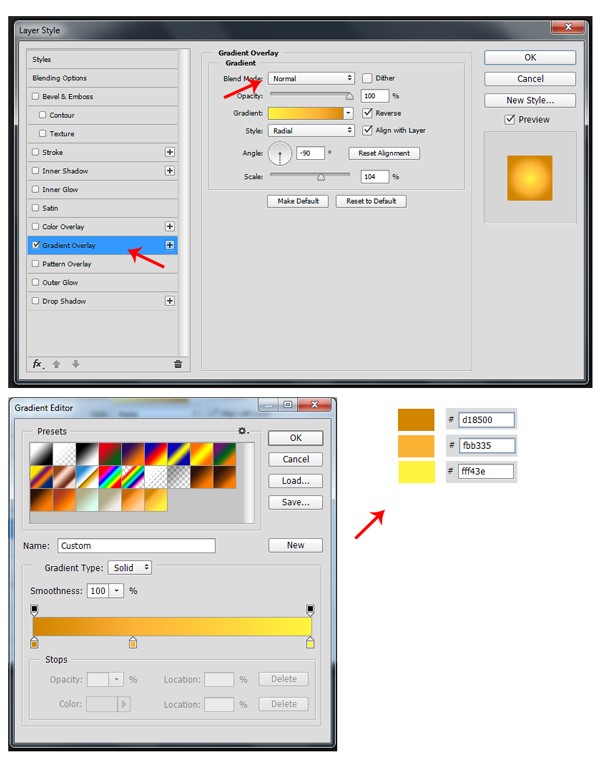Uncheck the Reverse checkbox
The image size is (600, 761).
367,113
